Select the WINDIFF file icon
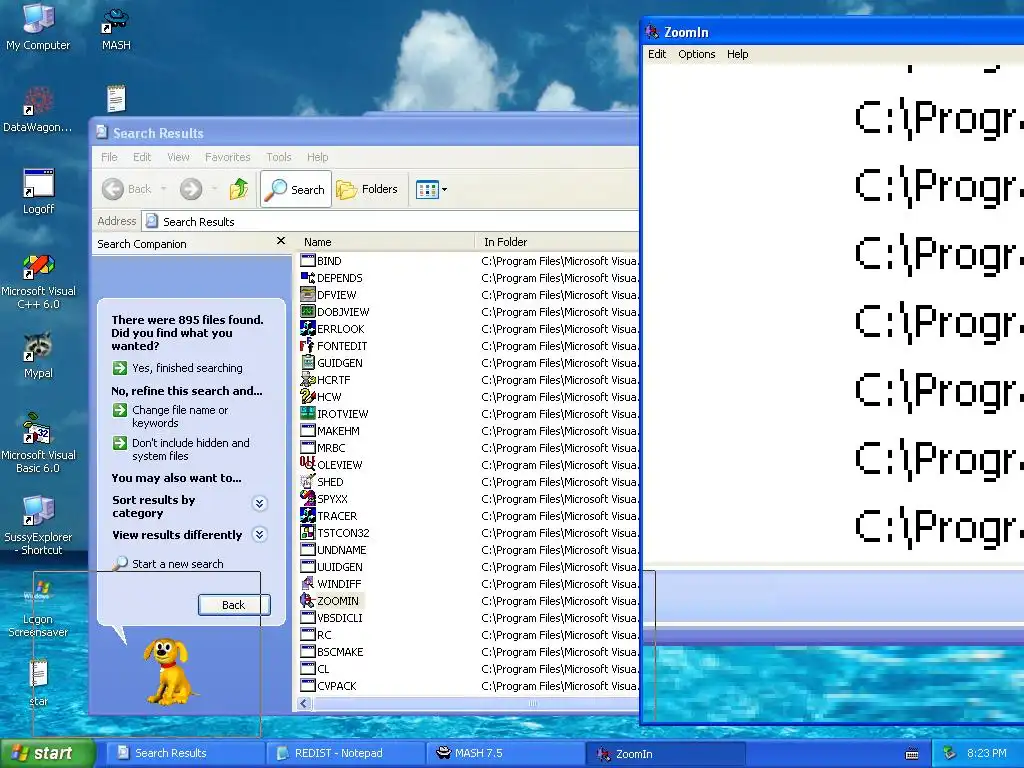This screenshot has width=1024, height=768. pos(308,583)
